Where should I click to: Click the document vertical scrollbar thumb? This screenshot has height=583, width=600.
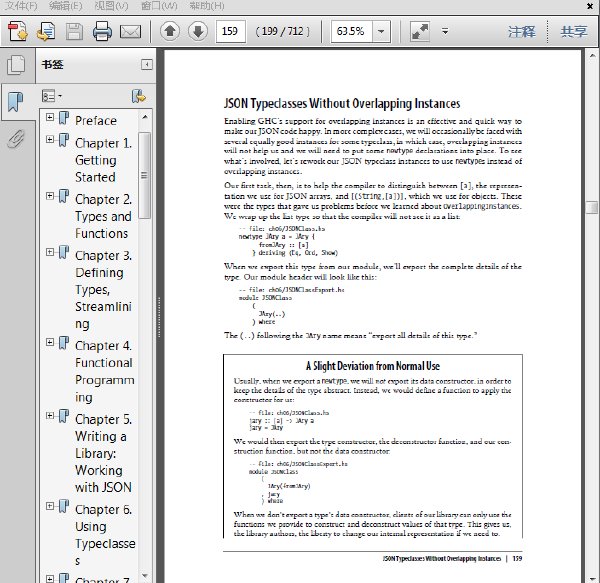[x=592, y=208]
